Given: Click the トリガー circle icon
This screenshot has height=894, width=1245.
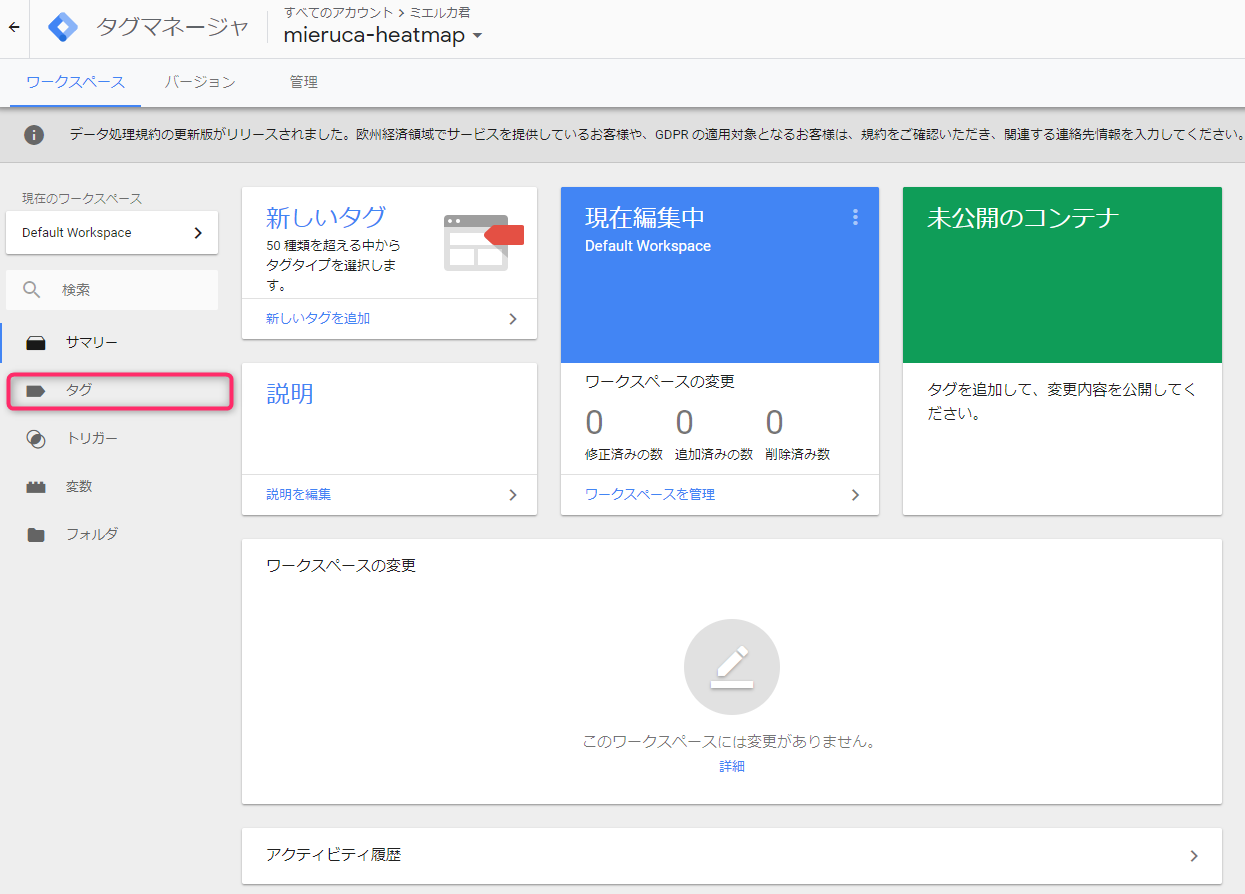Looking at the screenshot, I should coord(36,439).
